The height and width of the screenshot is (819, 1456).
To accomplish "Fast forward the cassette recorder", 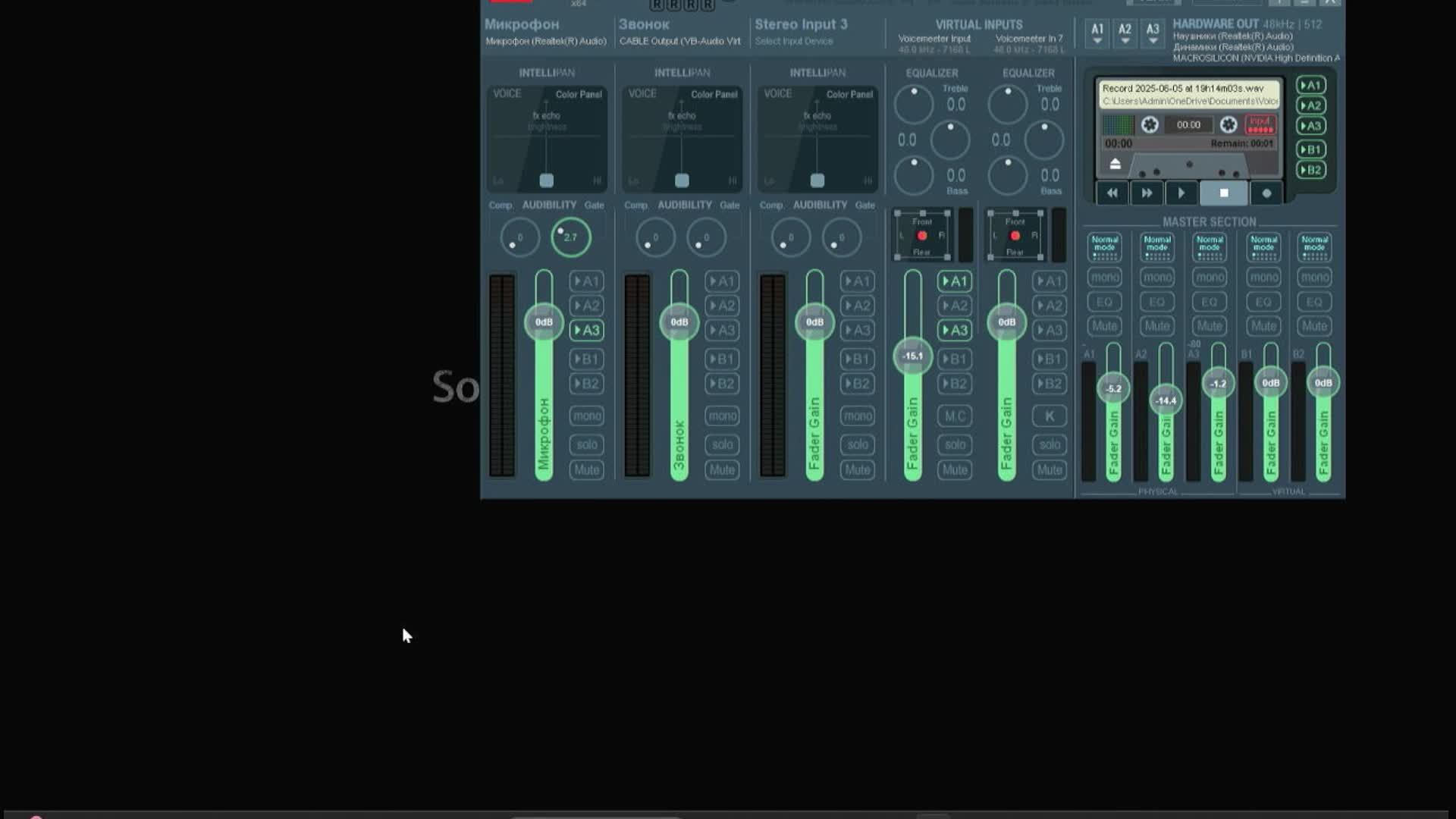I will pos(1147,193).
